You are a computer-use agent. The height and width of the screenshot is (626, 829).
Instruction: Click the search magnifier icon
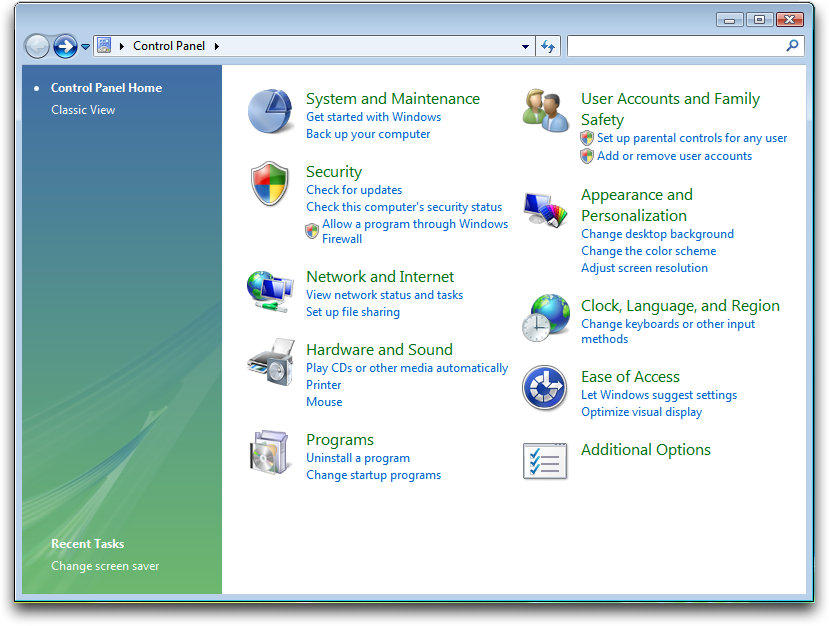coord(792,46)
